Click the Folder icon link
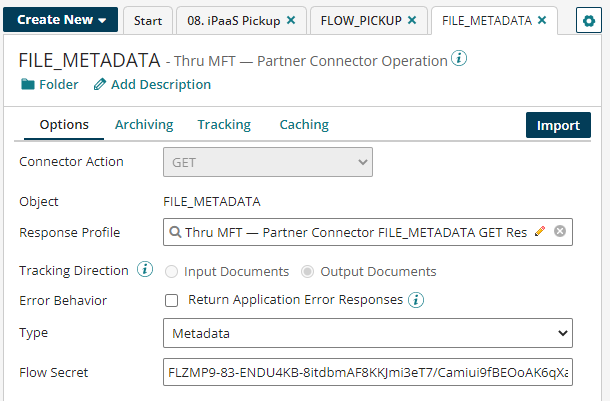 pos(27,85)
